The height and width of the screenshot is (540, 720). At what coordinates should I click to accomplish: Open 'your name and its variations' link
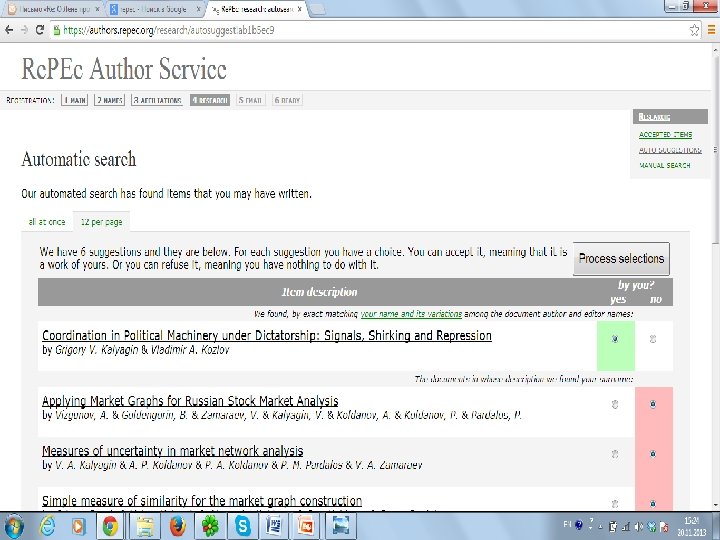point(411,314)
